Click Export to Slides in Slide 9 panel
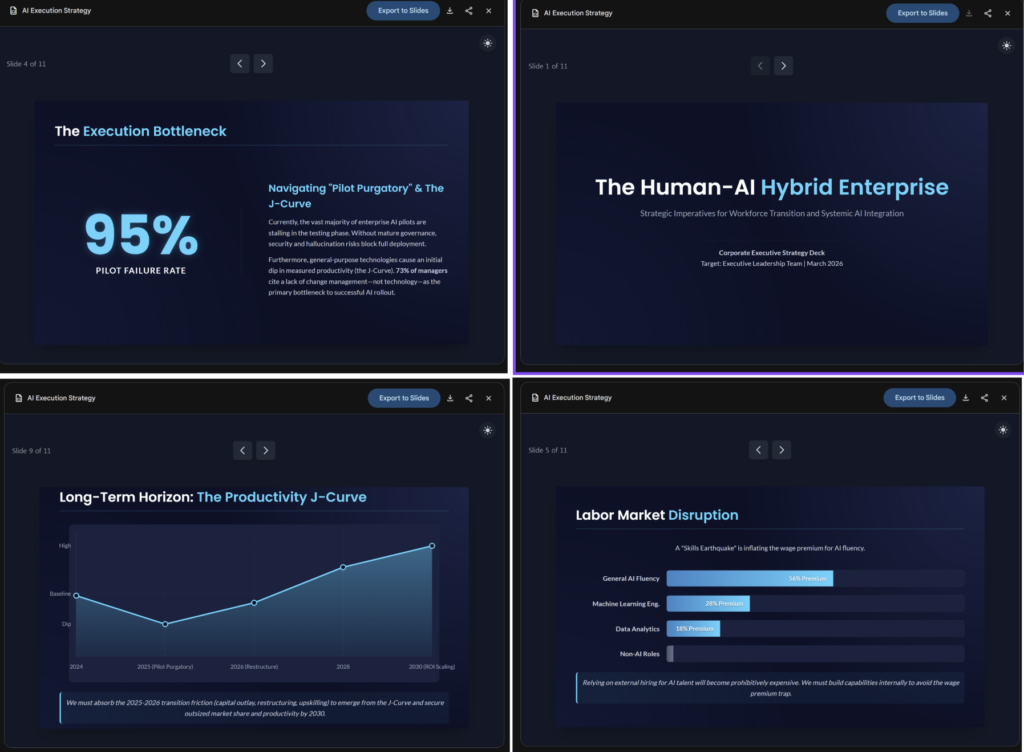The width and height of the screenshot is (1024, 752). coord(404,398)
